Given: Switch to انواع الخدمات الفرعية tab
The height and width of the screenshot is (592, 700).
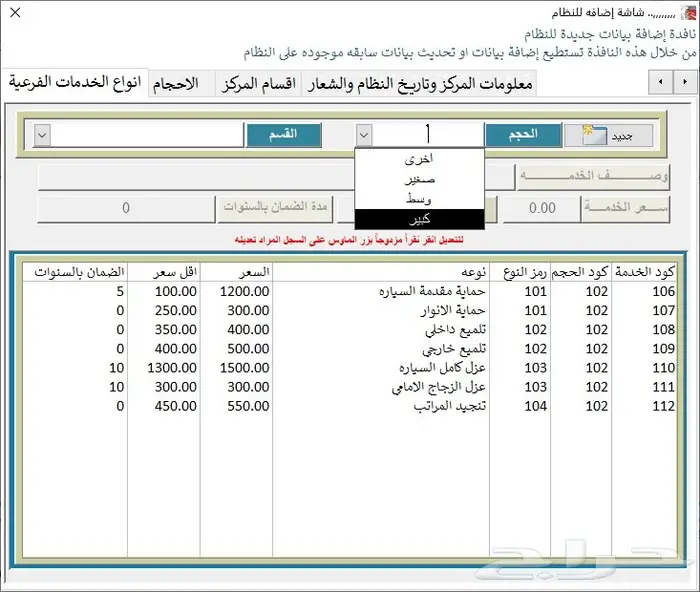Looking at the screenshot, I should click(x=75, y=83).
